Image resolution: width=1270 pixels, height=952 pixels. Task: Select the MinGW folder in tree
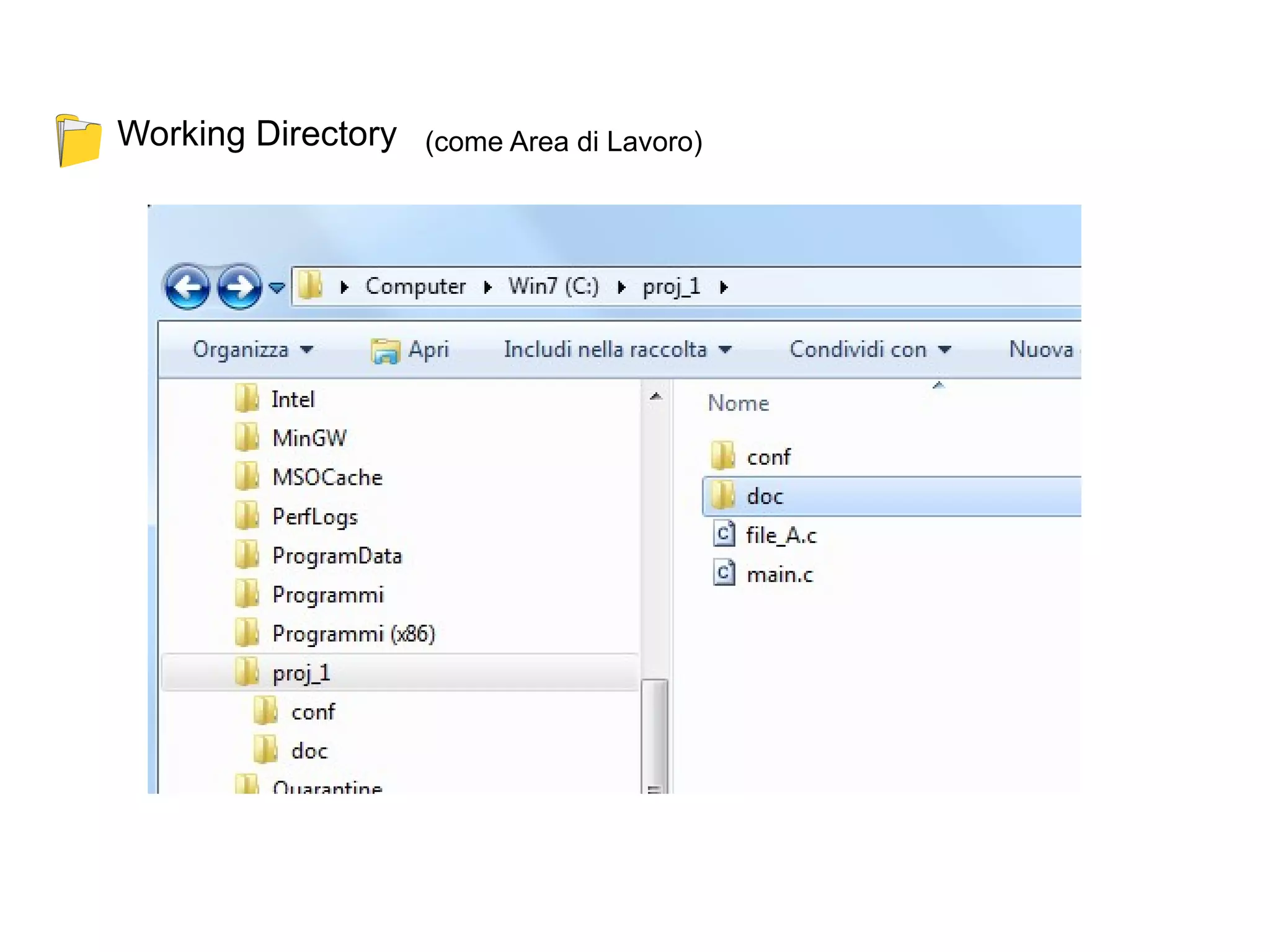click(x=309, y=439)
